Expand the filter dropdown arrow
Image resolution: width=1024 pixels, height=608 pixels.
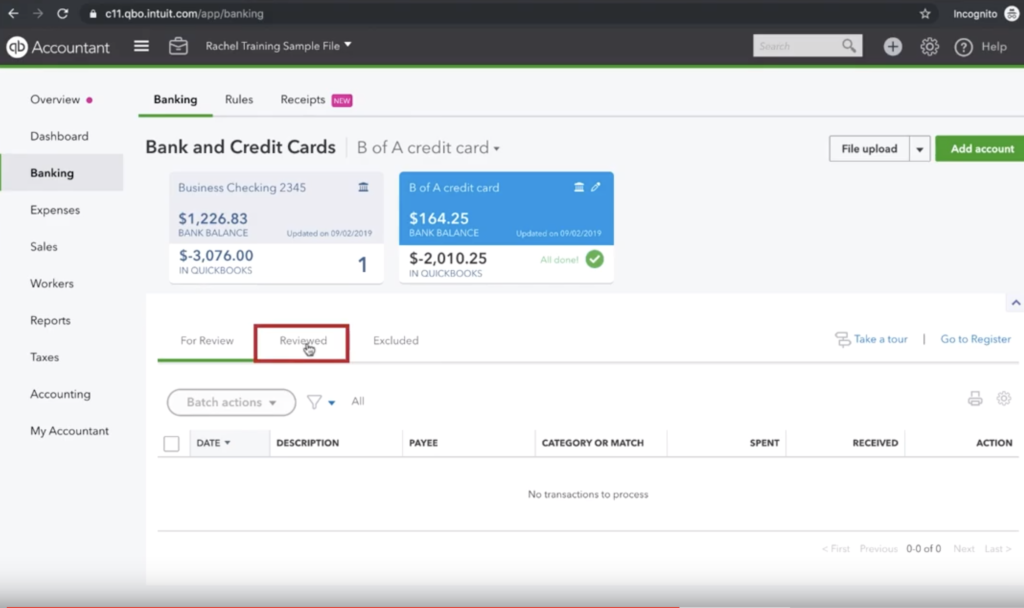pyautogui.click(x=332, y=403)
